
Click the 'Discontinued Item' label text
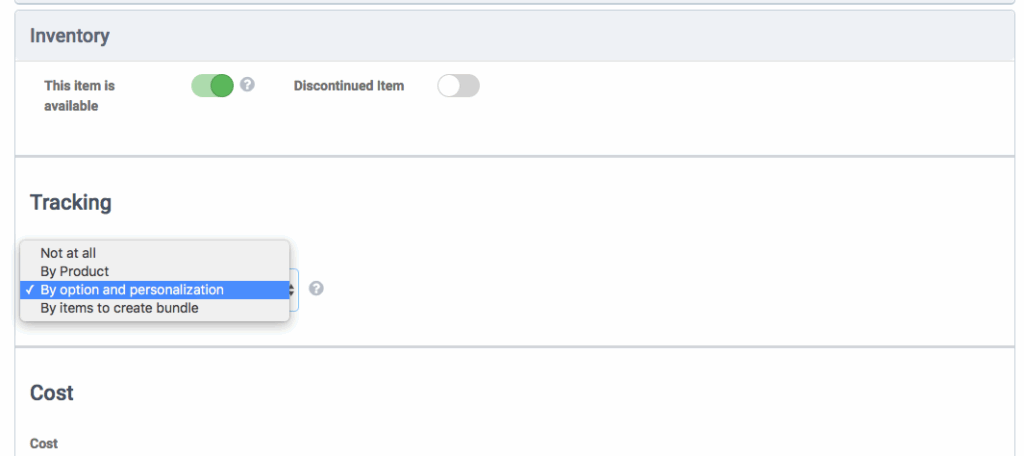click(349, 86)
